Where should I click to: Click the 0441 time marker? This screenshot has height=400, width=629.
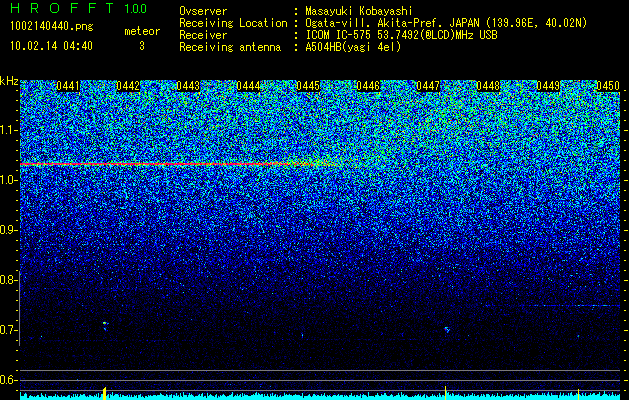68,86
